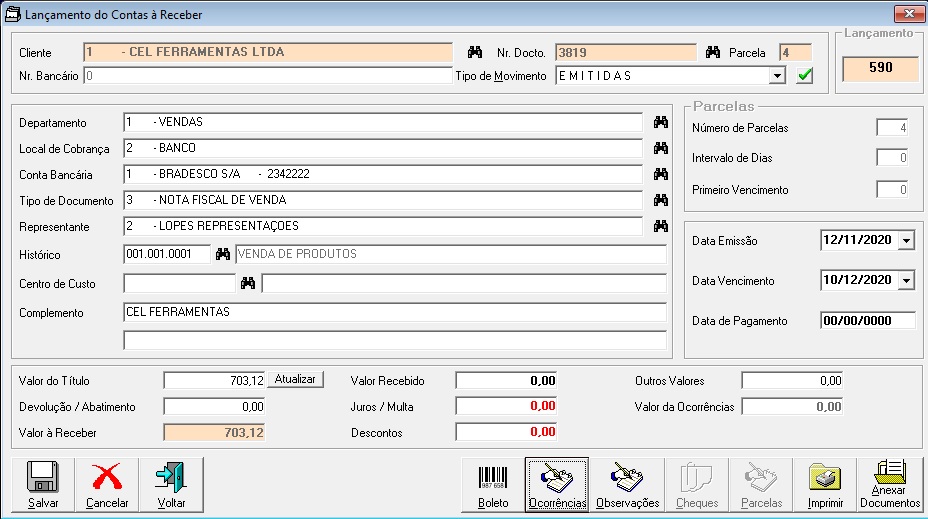This screenshot has height=519, width=928.
Task: Click the Complemento text field
Action: click(394, 312)
